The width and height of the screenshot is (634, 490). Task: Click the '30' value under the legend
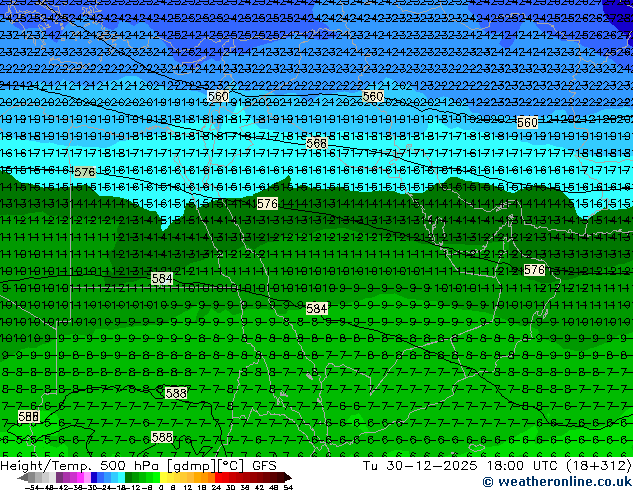(x=230, y=488)
